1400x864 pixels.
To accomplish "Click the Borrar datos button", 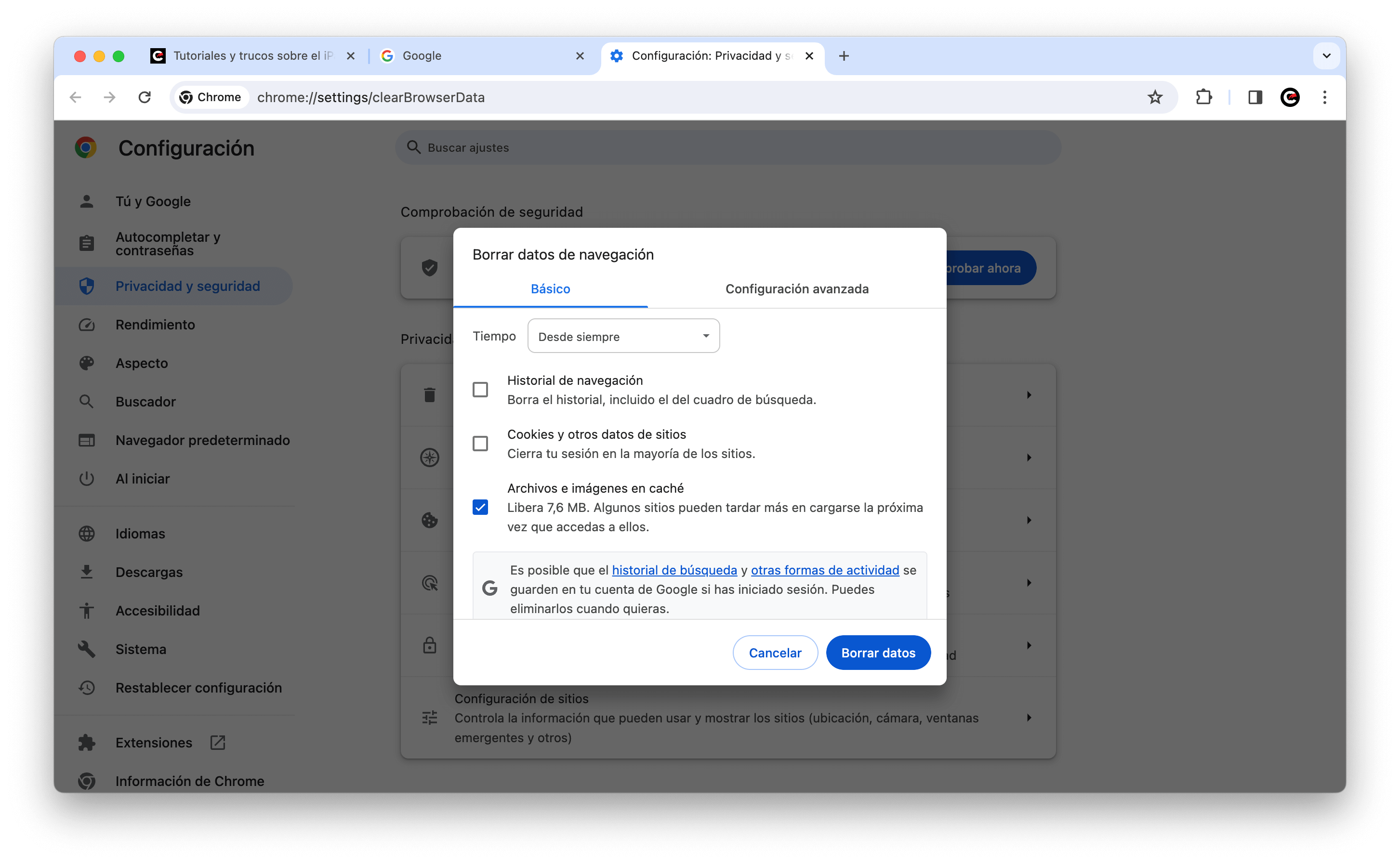I will (878, 652).
